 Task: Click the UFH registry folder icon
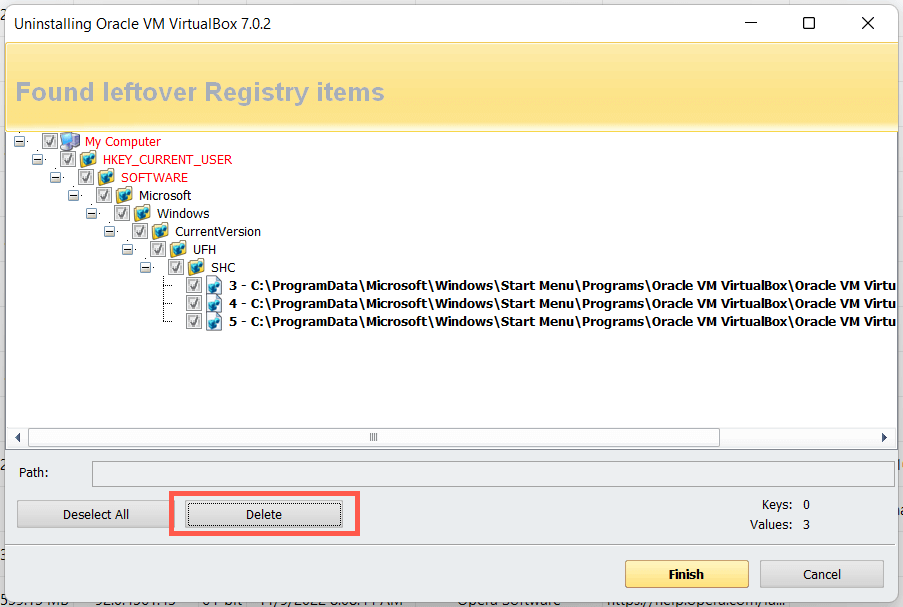(178, 249)
